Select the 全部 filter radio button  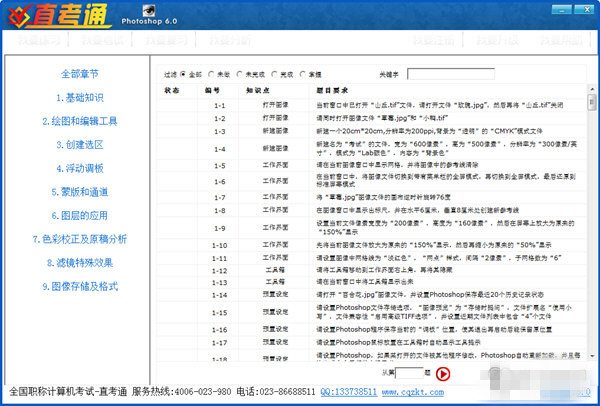tap(184, 74)
